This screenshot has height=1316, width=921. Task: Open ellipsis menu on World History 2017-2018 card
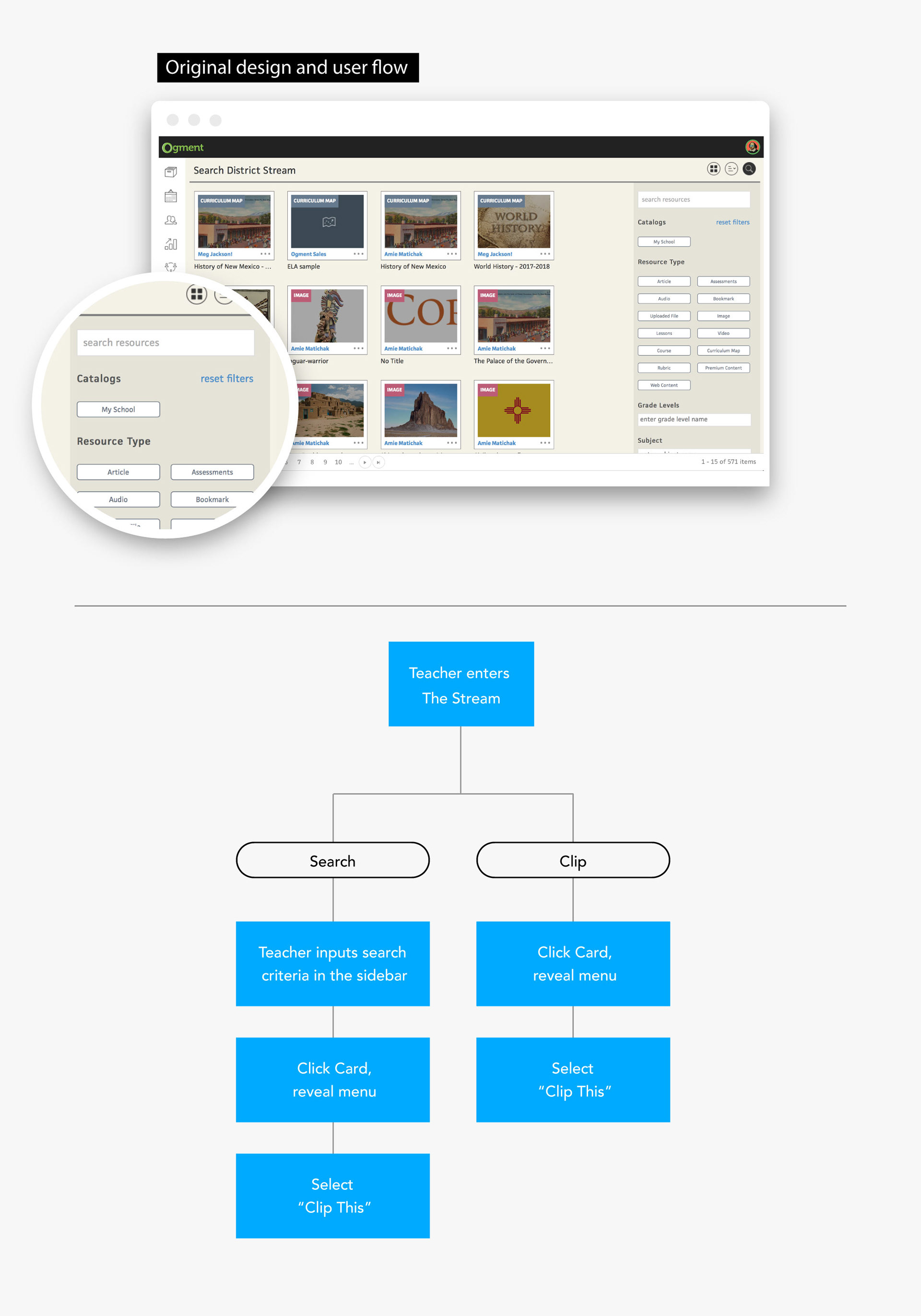[544, 254]
